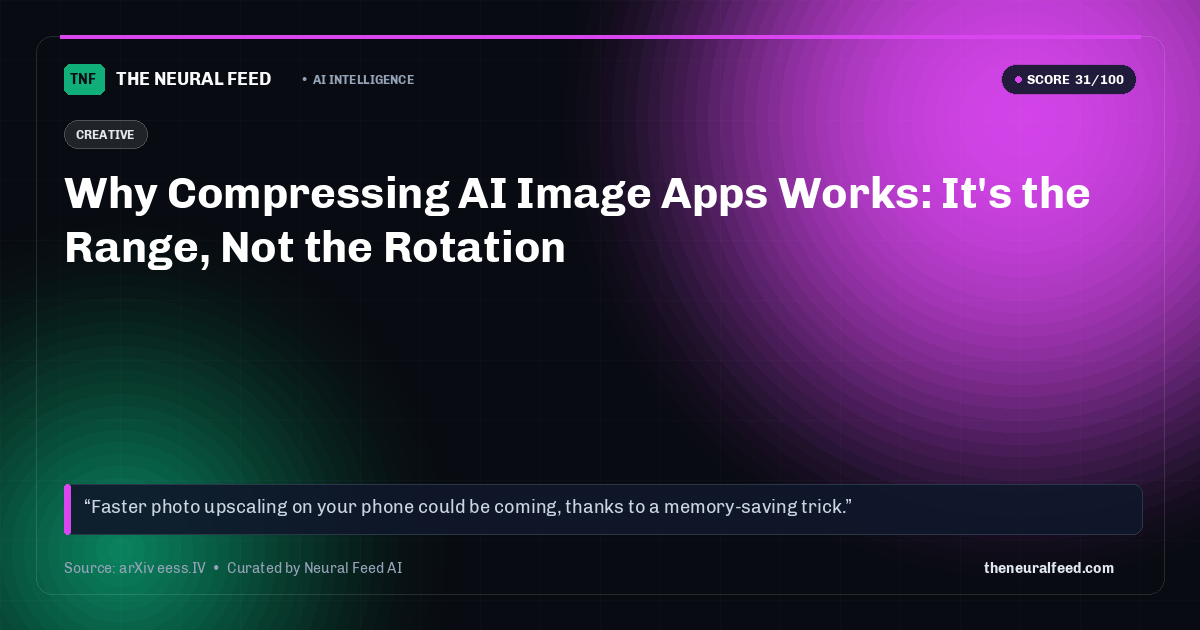1200x630 pixels.
Task: Select the AI INTELLIGENCE label
Action: point(363,80)
